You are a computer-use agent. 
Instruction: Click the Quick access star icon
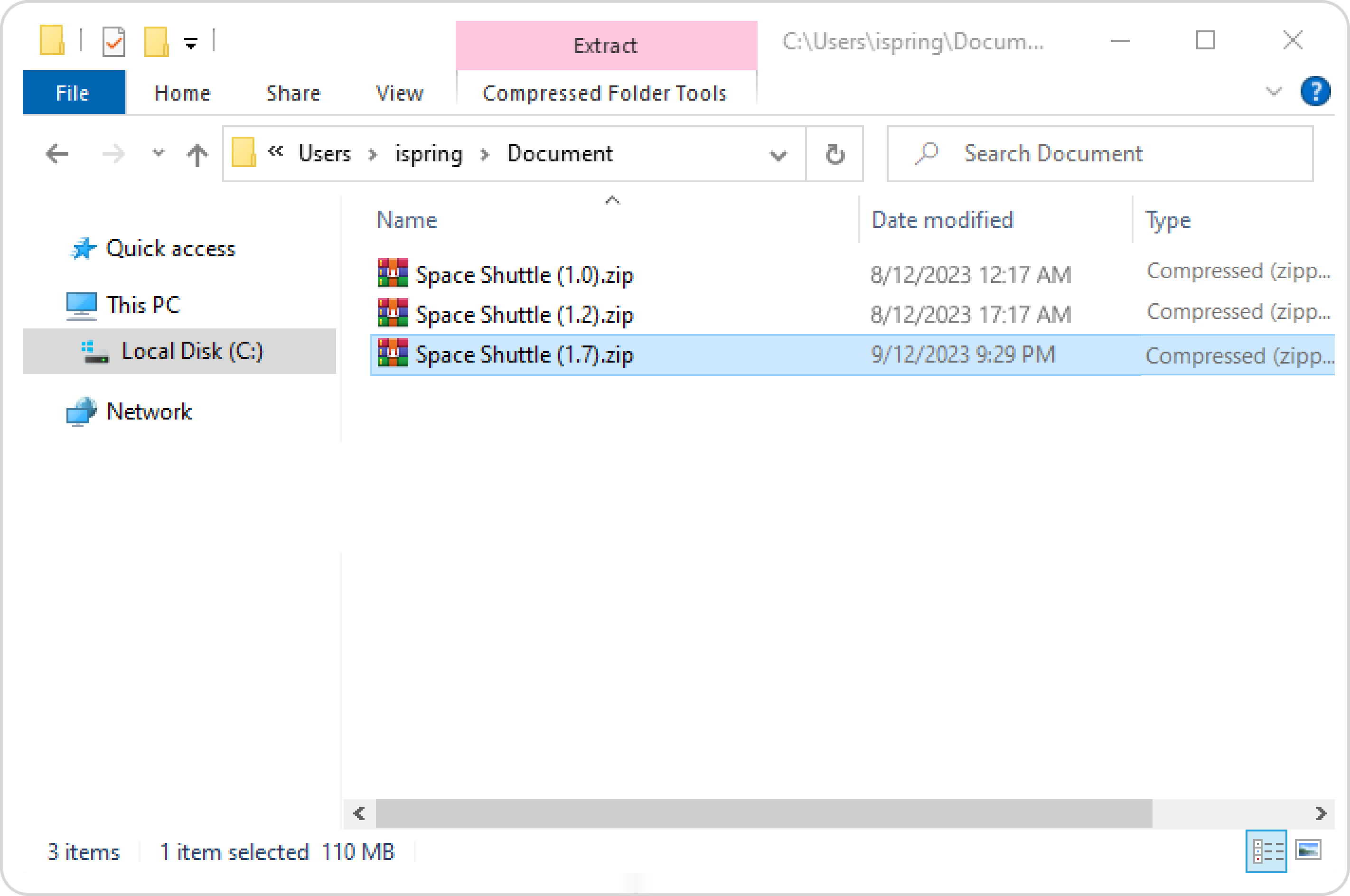point(84,249)
